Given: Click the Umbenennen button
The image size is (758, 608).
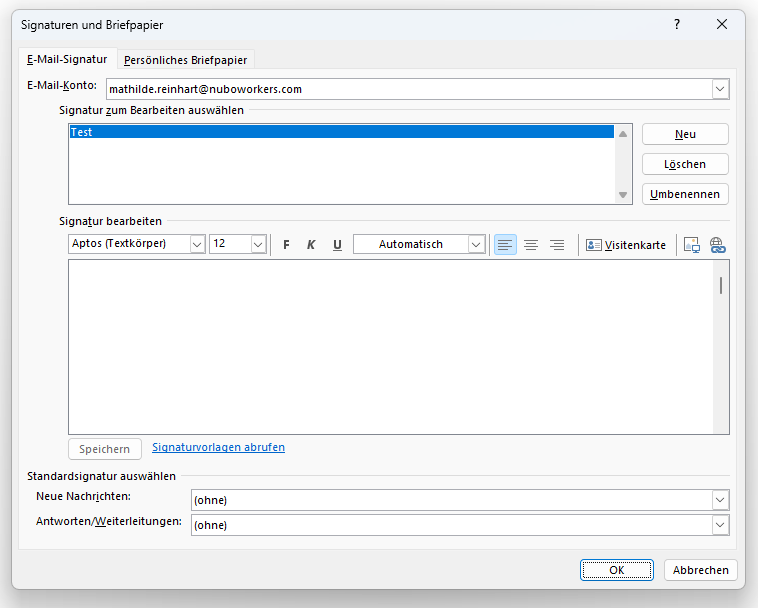Looking at the screenshot, I should coord(685,194).
